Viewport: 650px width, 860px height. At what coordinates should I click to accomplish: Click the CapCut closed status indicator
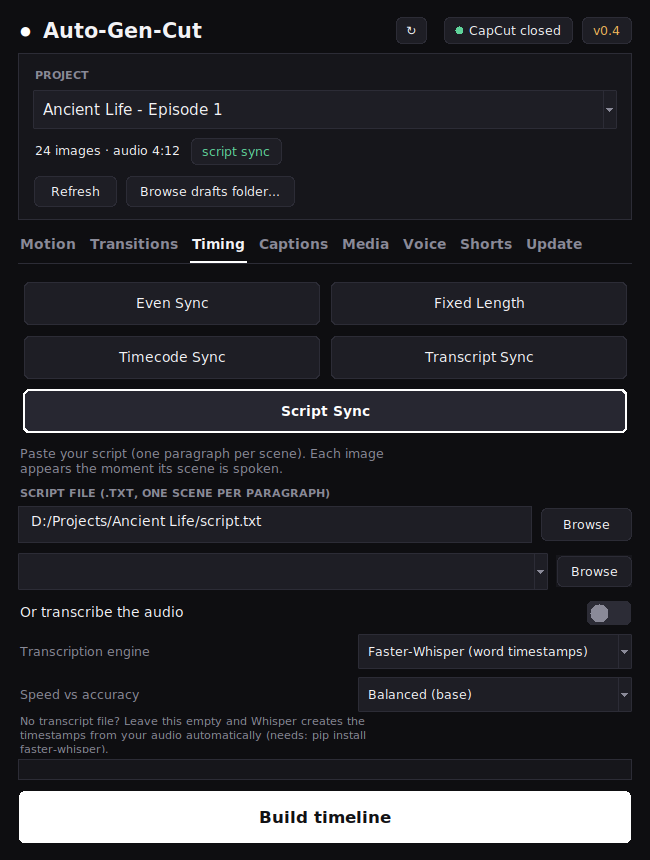point(508,31)
